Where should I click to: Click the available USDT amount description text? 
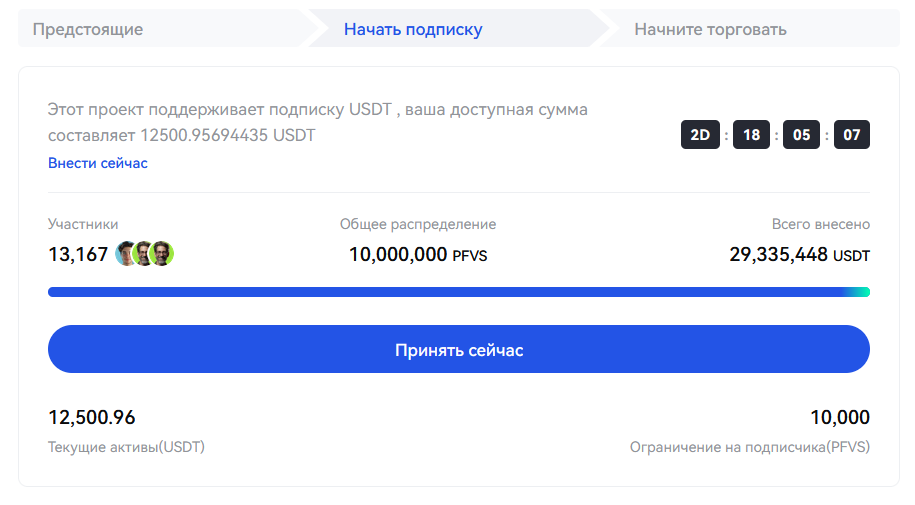tap(318, 122)
